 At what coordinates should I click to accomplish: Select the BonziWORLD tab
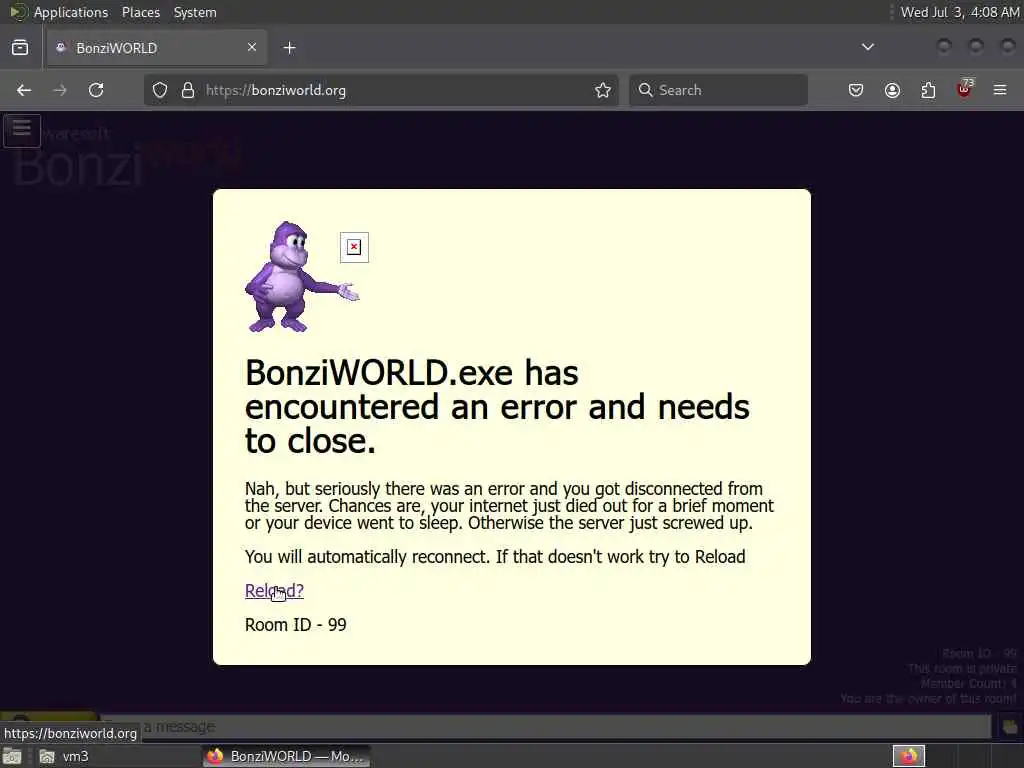click(157, 48)
